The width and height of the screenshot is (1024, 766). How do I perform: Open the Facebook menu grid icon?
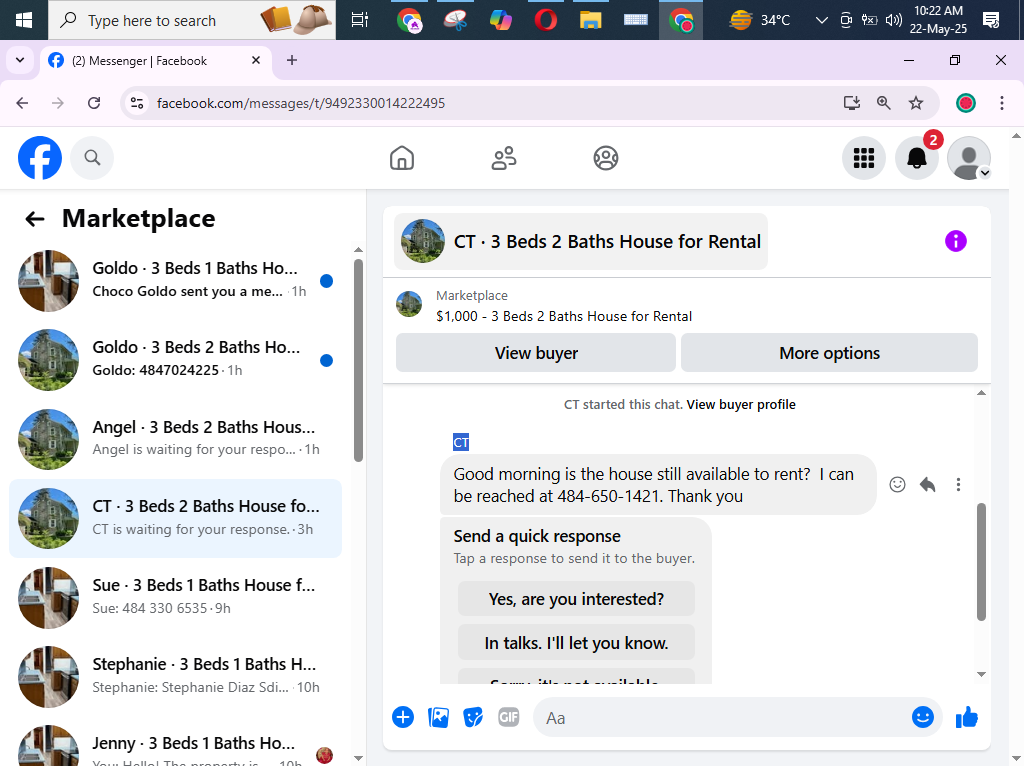863,157
